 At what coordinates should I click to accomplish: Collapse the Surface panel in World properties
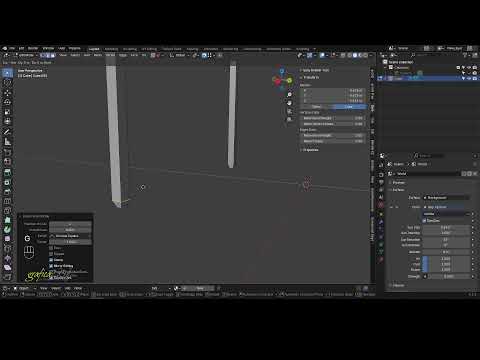(398, 190)
